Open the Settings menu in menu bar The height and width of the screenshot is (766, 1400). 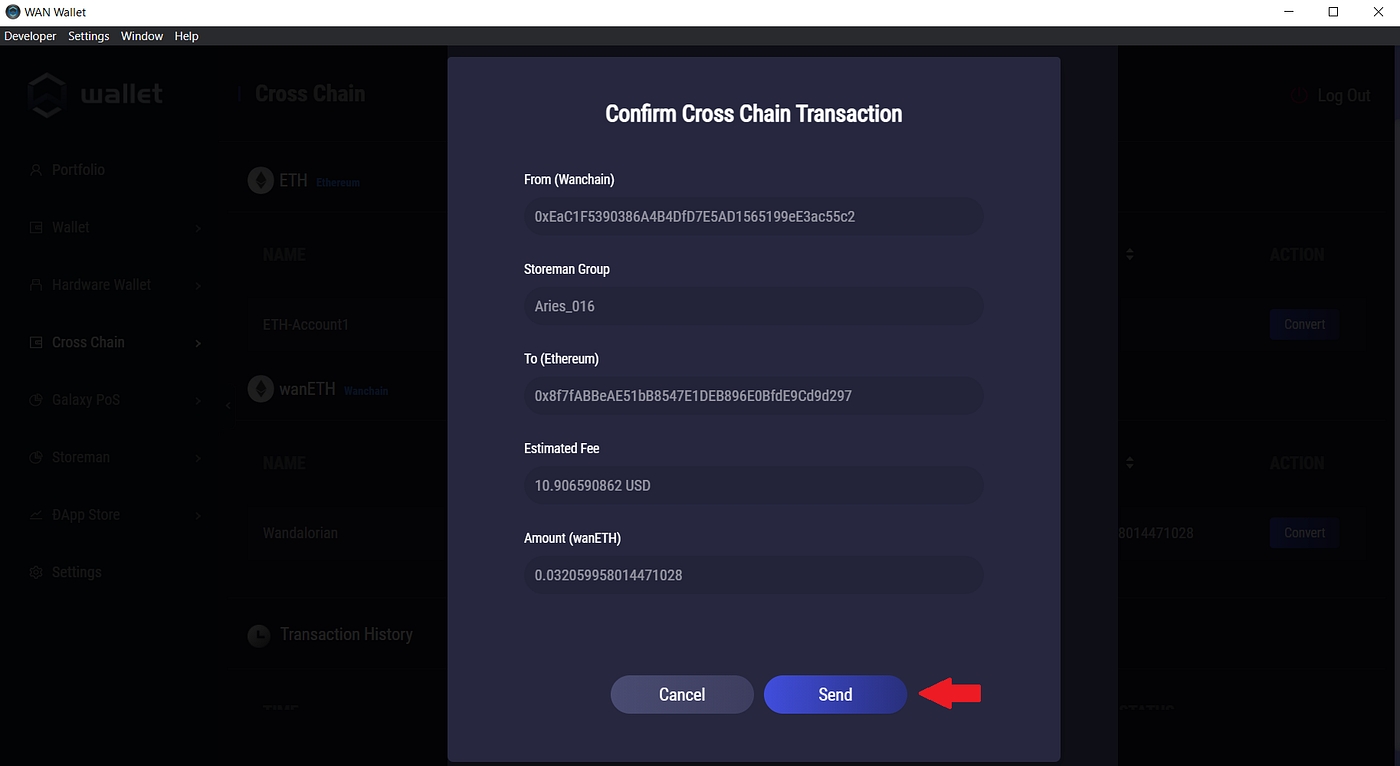[x=89, y=36]
